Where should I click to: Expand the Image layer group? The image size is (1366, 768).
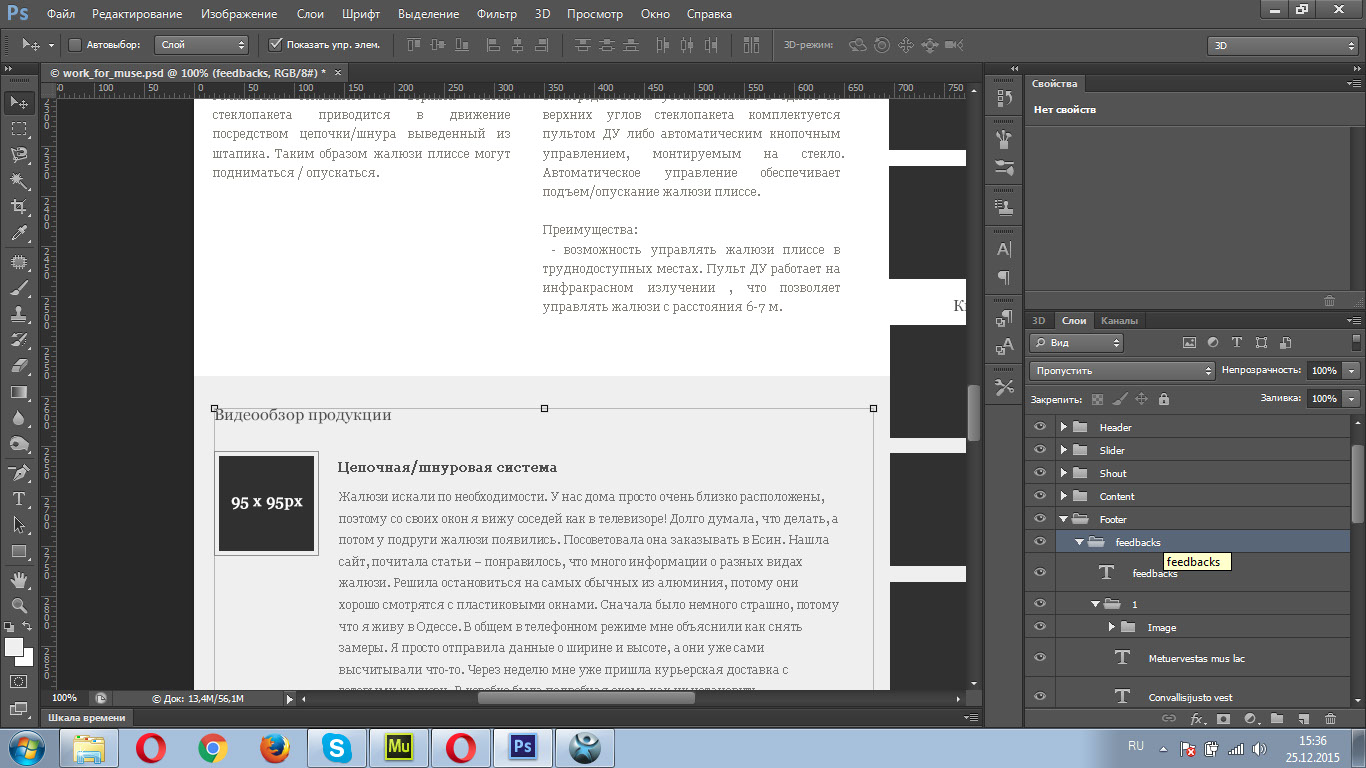click(1112, 627)
